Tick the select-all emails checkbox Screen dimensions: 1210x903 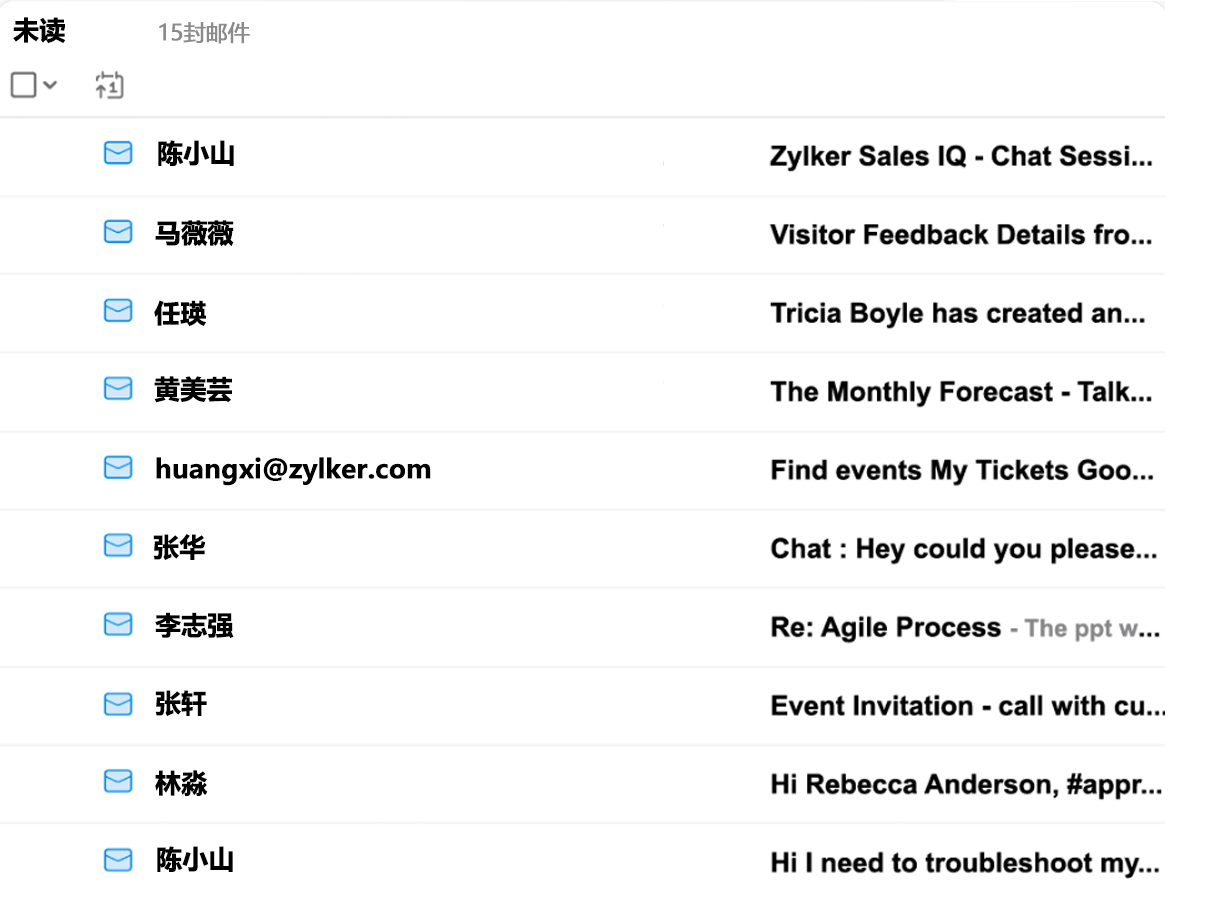tap(24, 85)
